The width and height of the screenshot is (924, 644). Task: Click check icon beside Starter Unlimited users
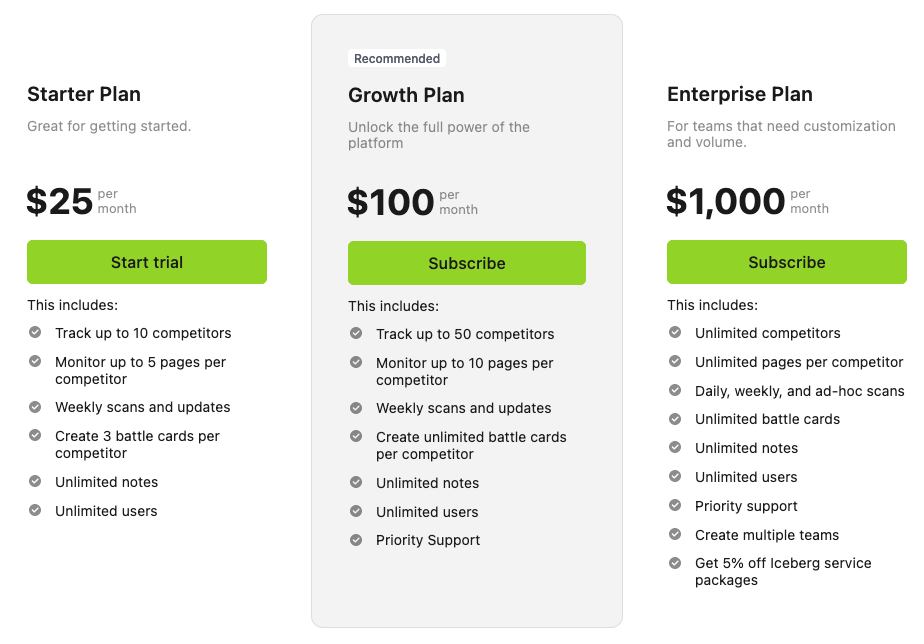point(35,510)
